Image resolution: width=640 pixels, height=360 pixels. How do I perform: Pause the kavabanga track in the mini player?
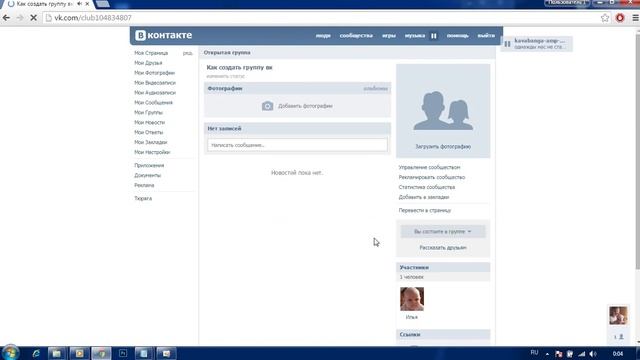[x=507, y=44]
